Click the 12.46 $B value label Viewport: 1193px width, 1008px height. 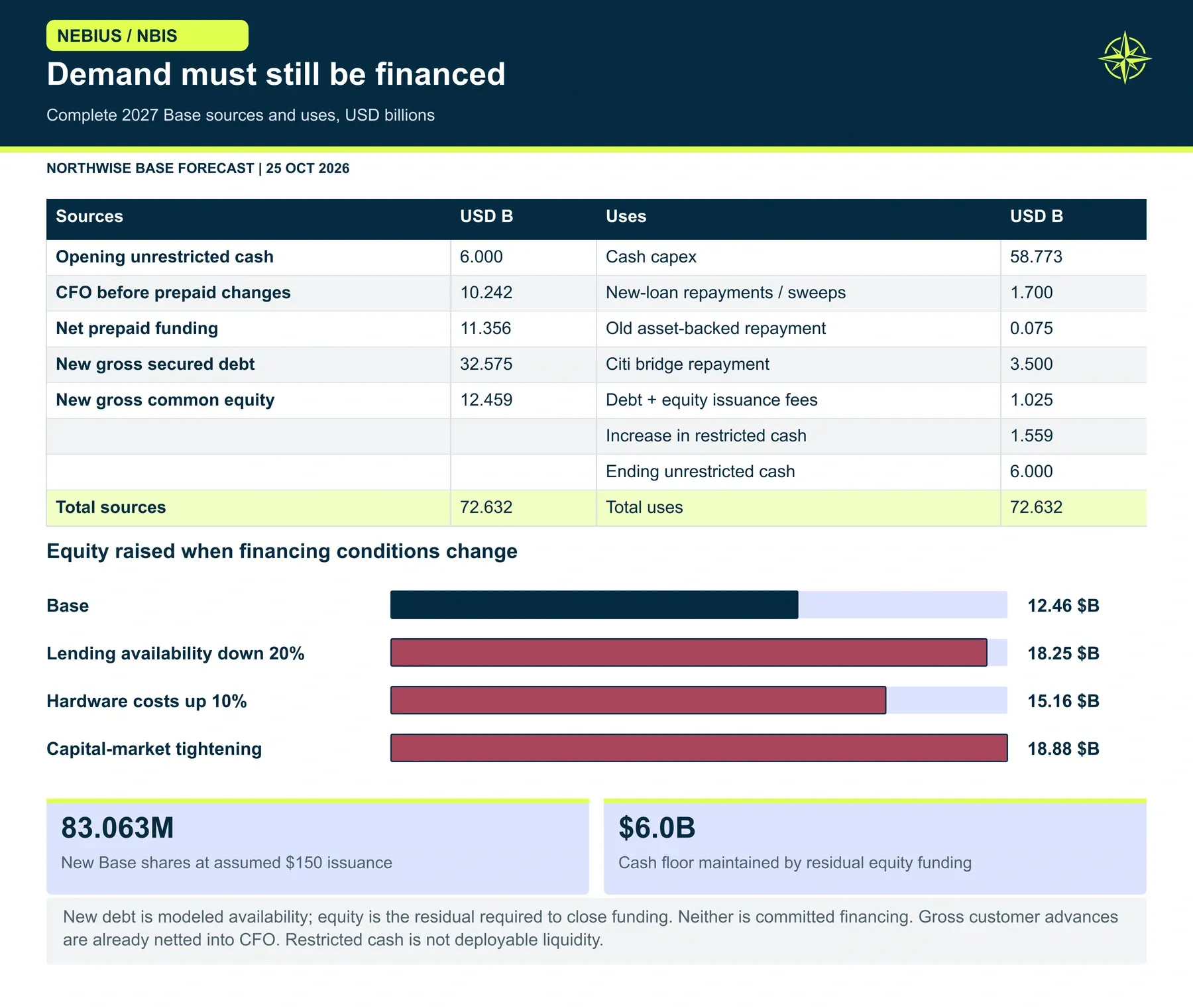pyautogui.click(x=1063, y=605)
